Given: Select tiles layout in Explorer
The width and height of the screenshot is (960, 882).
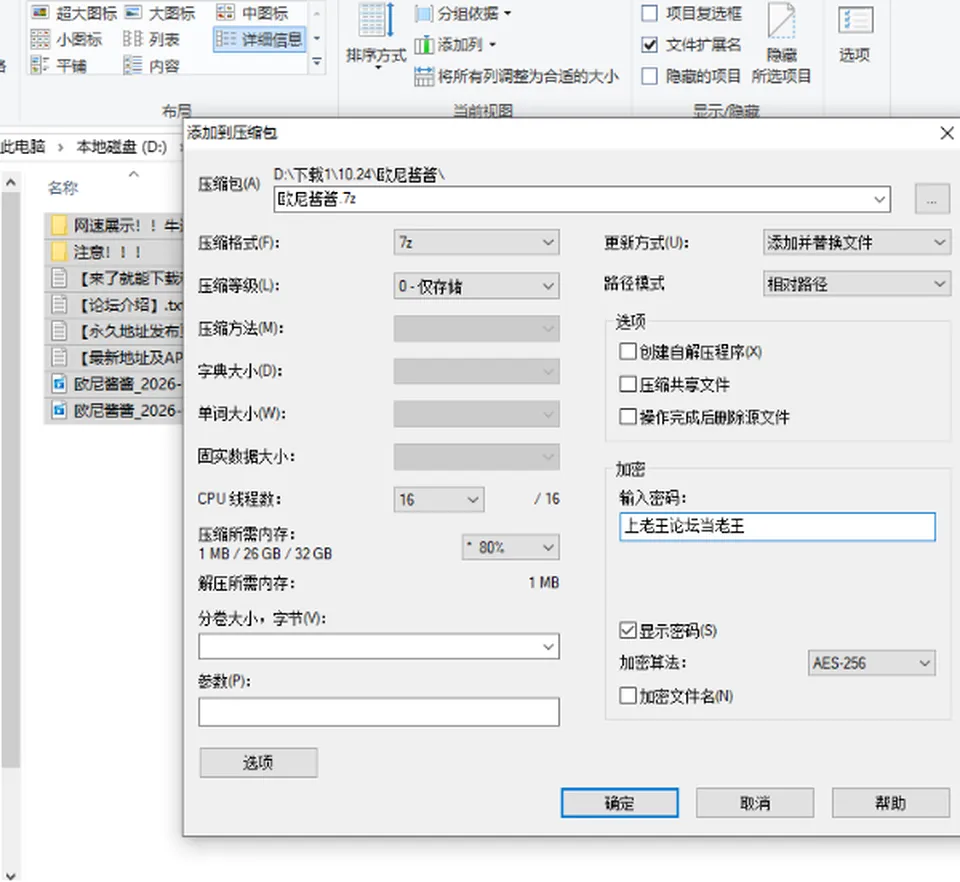Looking at the screenshot, I should click(x=58, y=65).
